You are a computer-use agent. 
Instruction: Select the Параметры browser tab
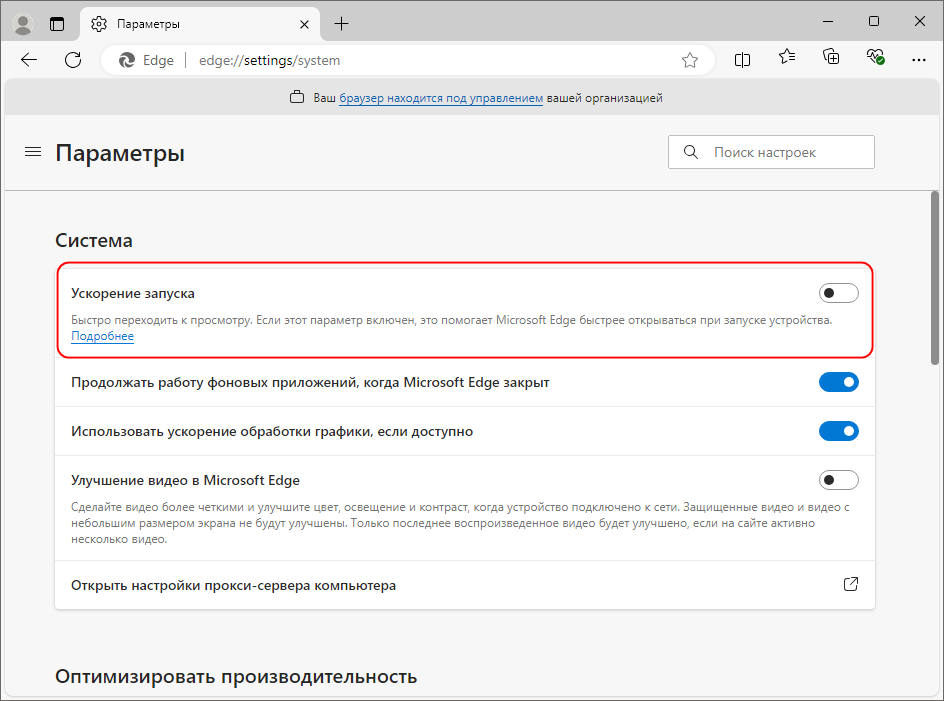click(200, 24)
